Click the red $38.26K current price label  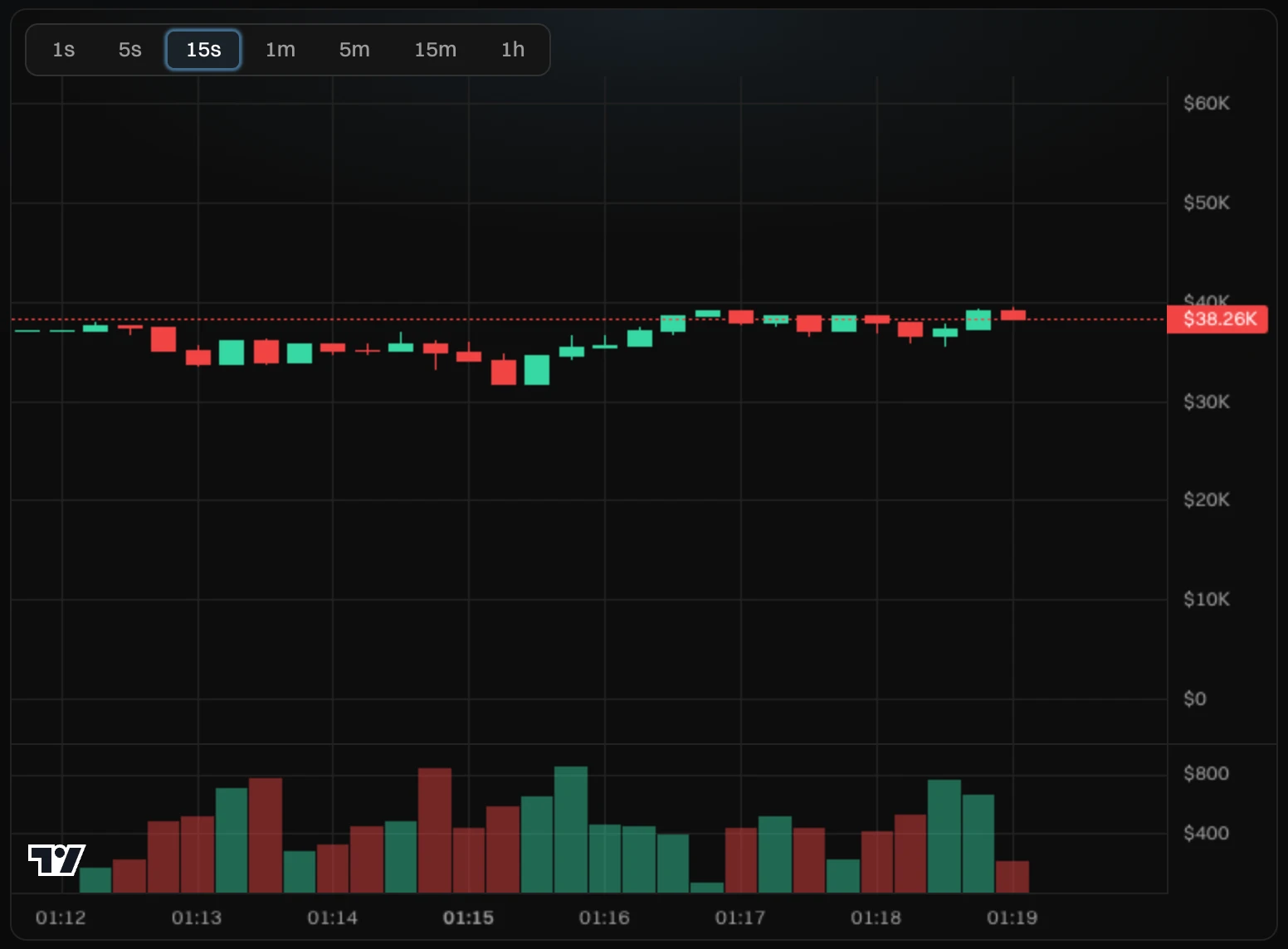pyautogui.click(x=1217, y=319)
